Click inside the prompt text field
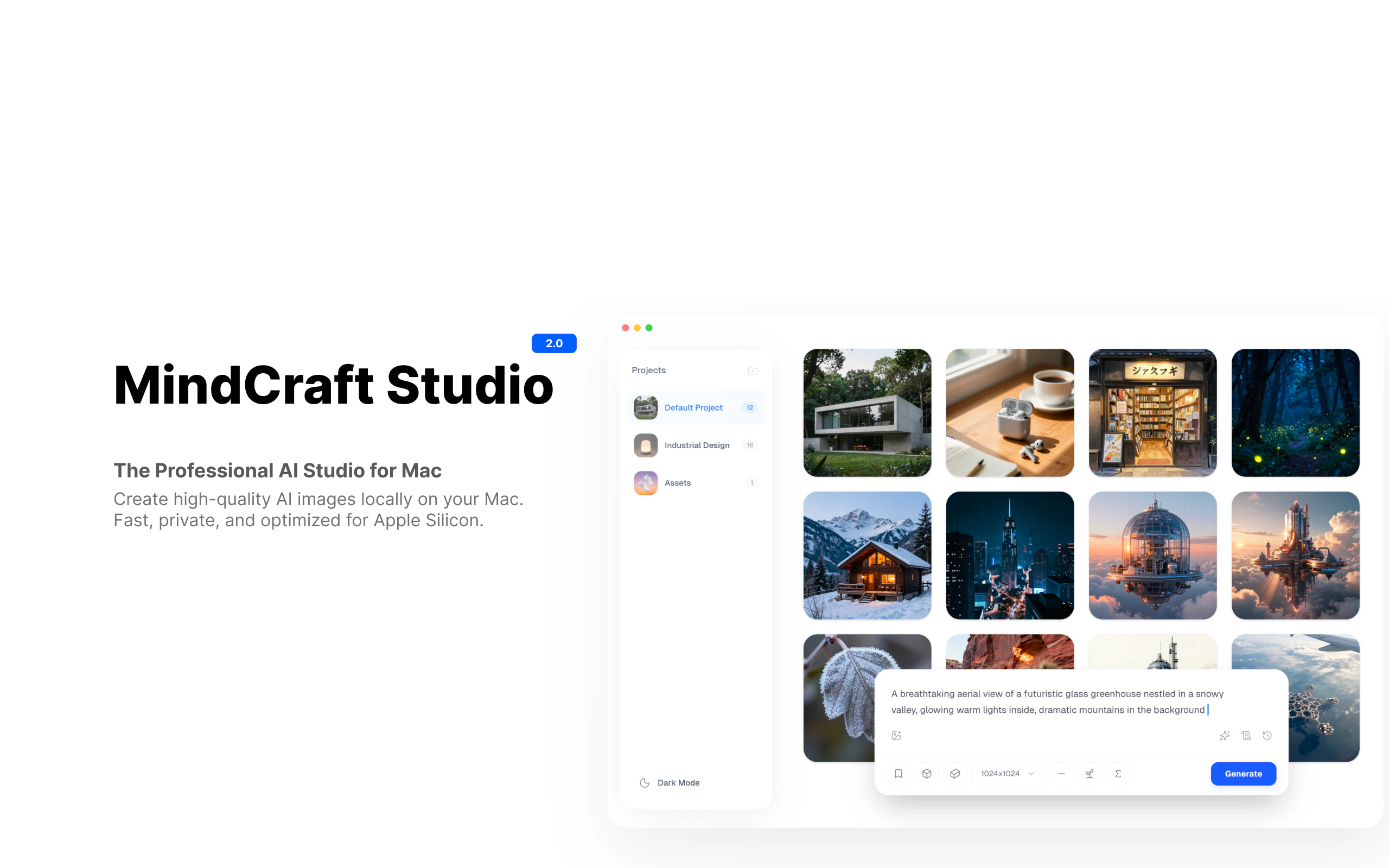The width and height of the screenshot is (1389, 868). tap(1056, 701)
